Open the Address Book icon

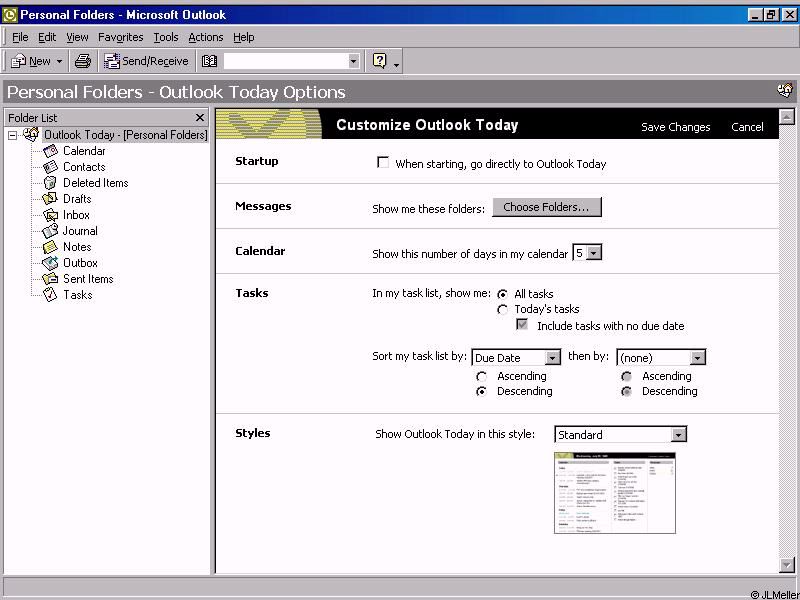click(209, 61)
